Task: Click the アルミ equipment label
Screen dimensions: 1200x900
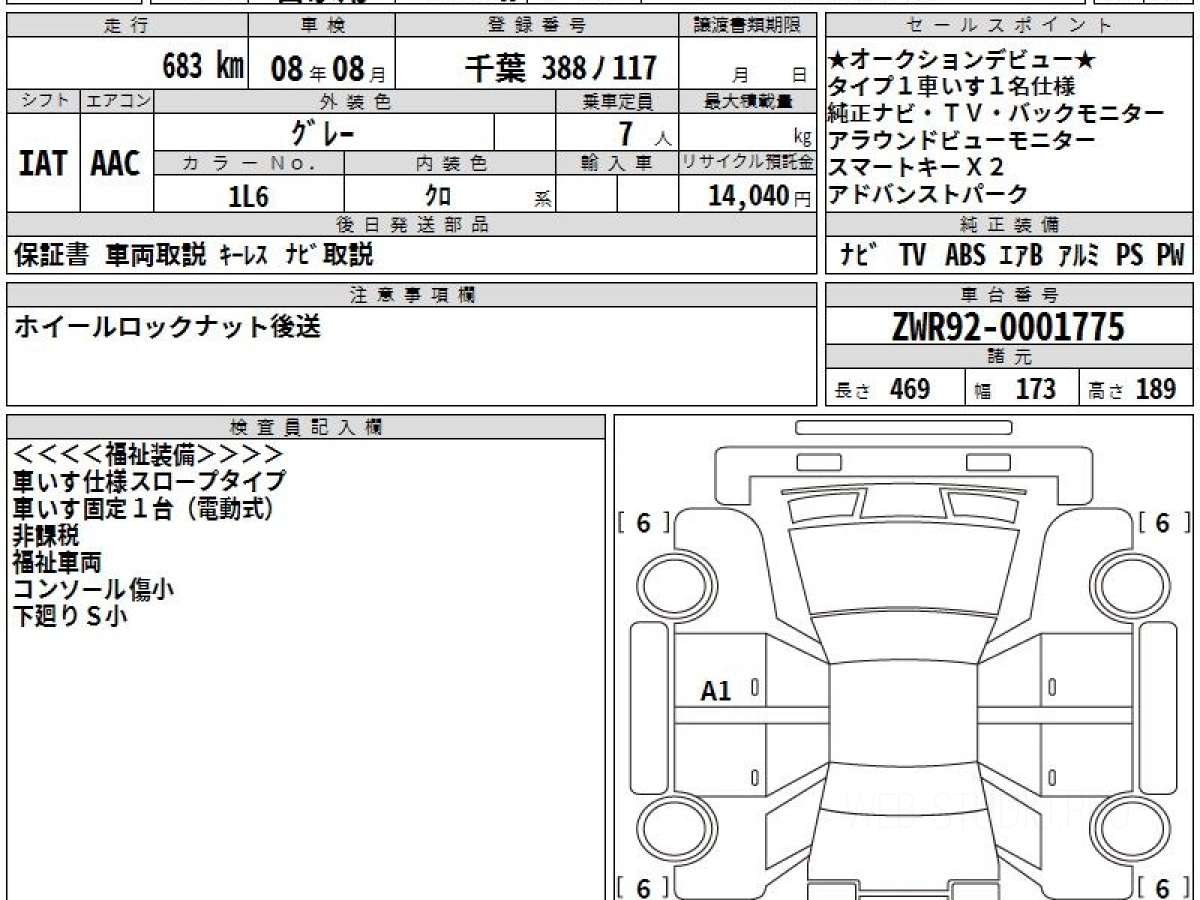Action: pyautogui.click(x=1080, y=255)
